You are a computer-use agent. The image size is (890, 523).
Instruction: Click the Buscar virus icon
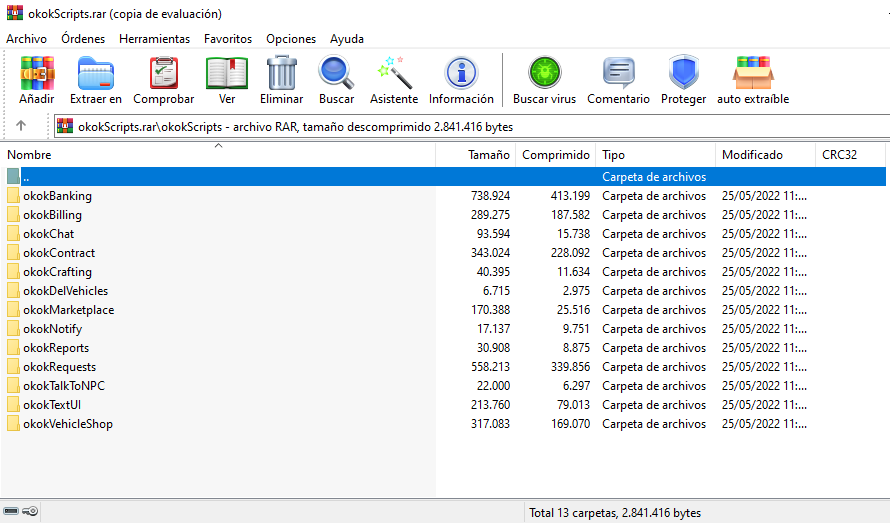point(544,73)
